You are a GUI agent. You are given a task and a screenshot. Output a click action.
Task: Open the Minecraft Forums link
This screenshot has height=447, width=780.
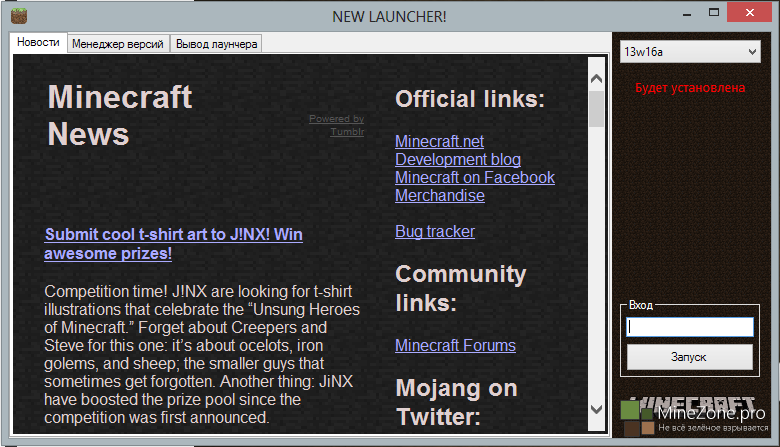click(x=455, y=346)
